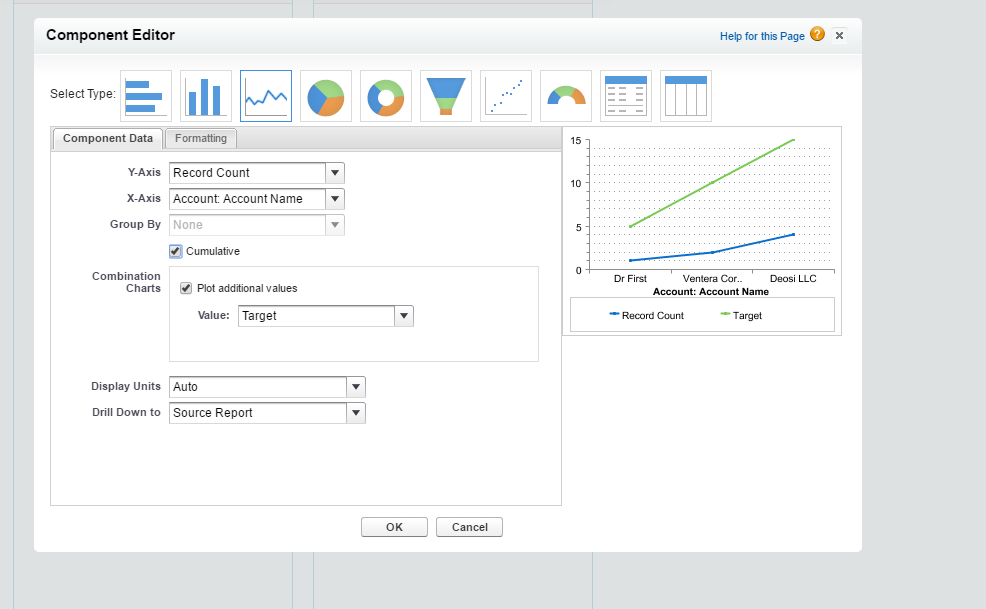
Task: Click the green Target legend swatch
Action: point(724,314)
